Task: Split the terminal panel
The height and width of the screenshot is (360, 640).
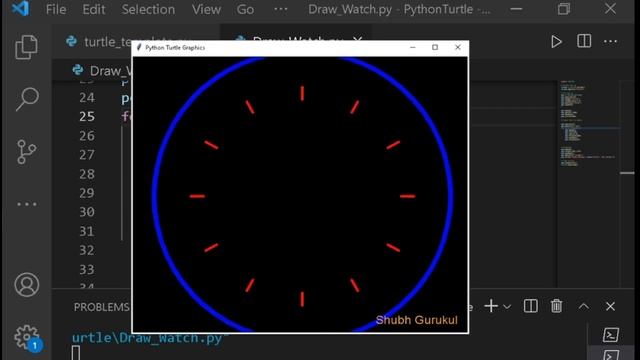Action: (531, 306)
